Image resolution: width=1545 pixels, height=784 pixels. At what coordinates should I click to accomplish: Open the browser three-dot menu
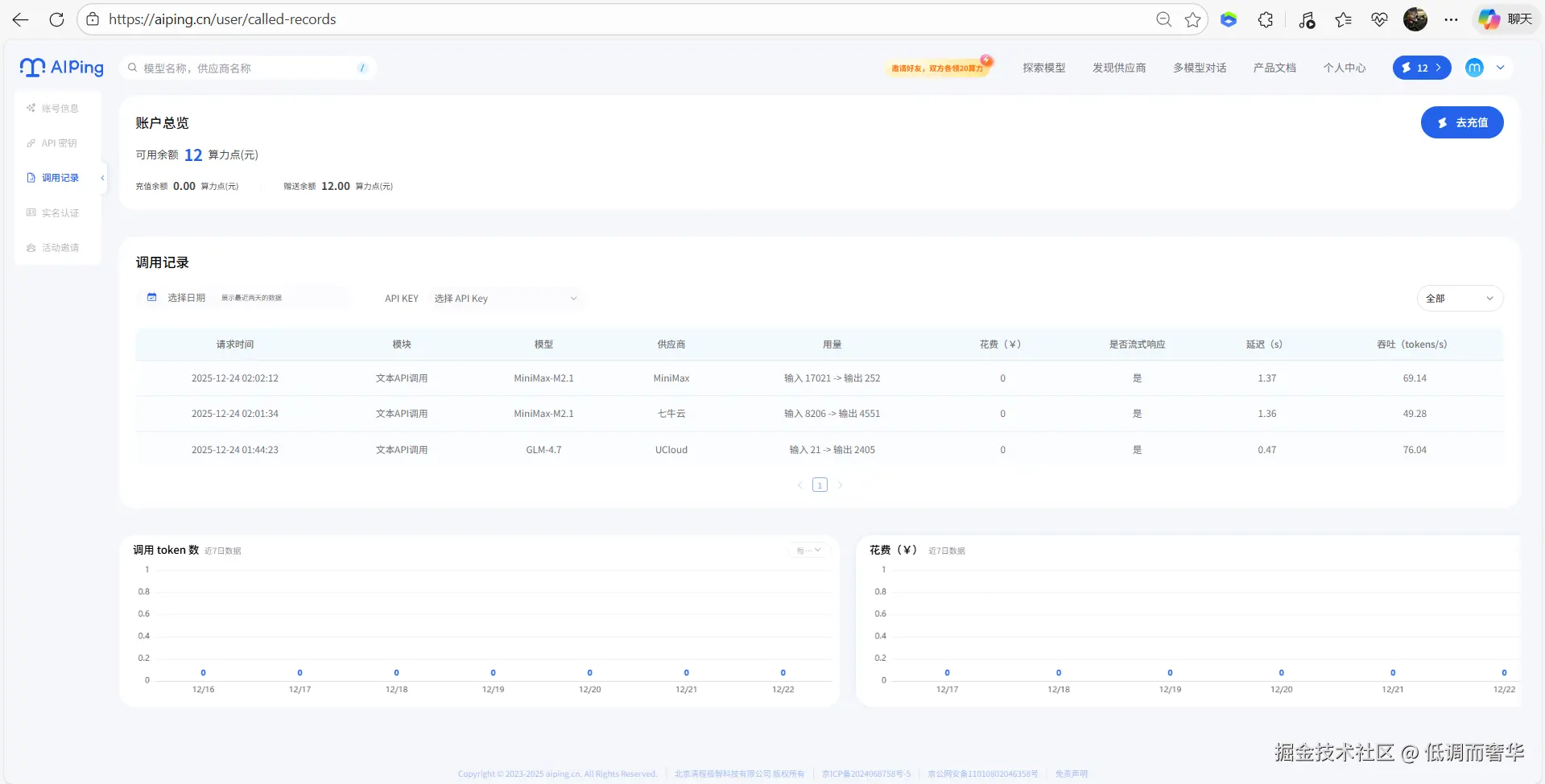tap(1451, 19)
